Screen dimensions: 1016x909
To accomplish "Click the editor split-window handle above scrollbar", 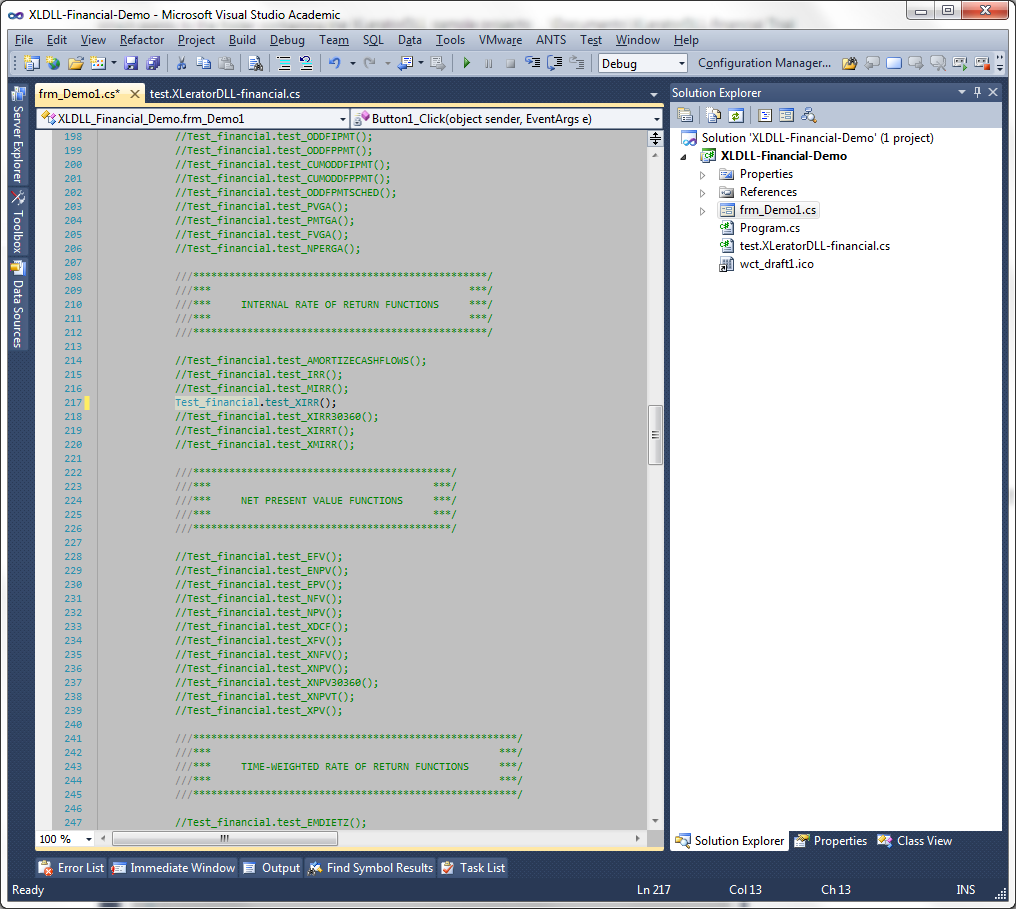I will pyautogui.click(x=655, y=138).
